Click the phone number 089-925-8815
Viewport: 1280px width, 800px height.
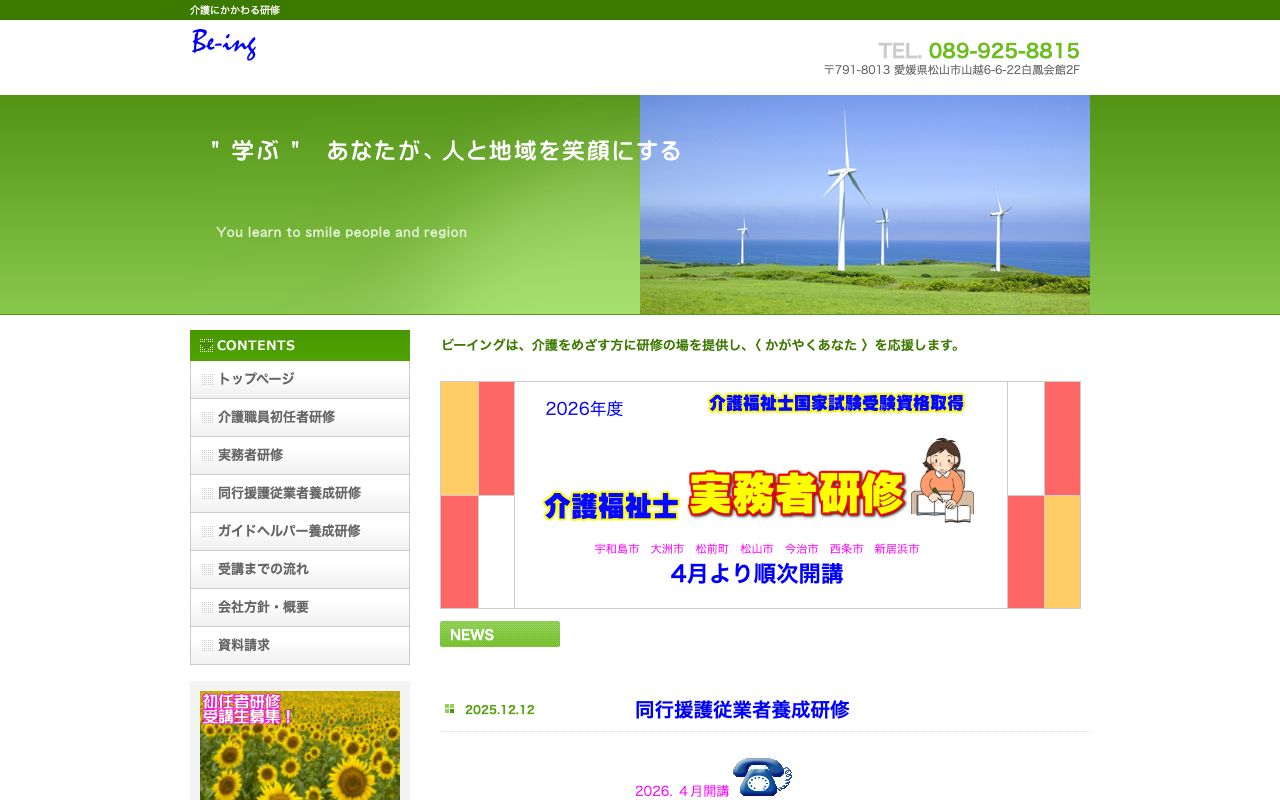coord(1003,51)
